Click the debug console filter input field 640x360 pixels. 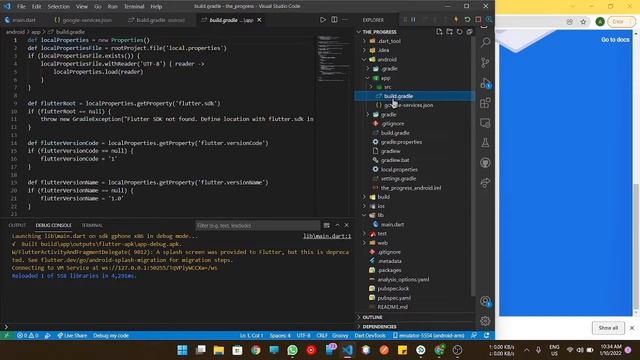(x=257, y=225)
